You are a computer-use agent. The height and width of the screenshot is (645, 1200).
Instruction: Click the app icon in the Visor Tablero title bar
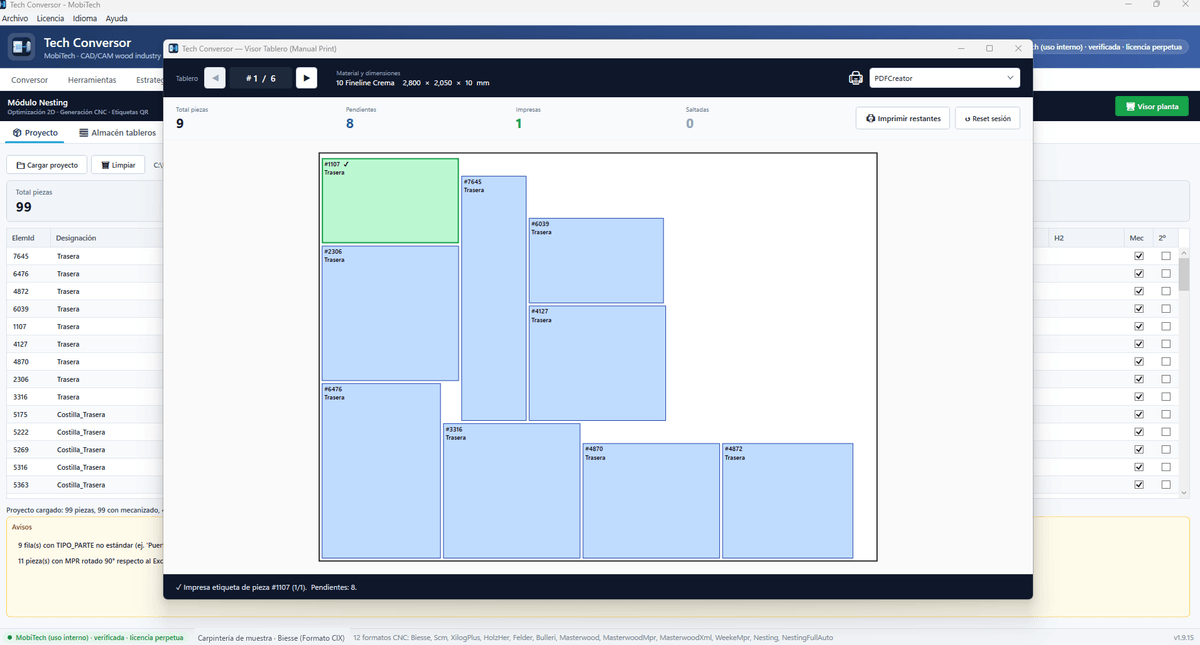coord(173,48)
